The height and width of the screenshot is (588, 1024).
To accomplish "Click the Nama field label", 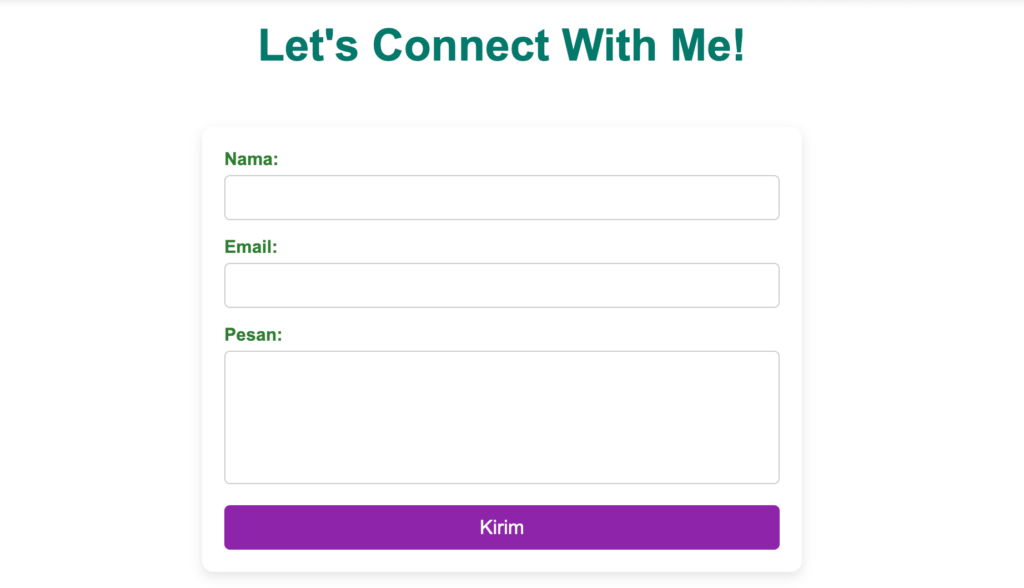I will [x=250, y=158].
